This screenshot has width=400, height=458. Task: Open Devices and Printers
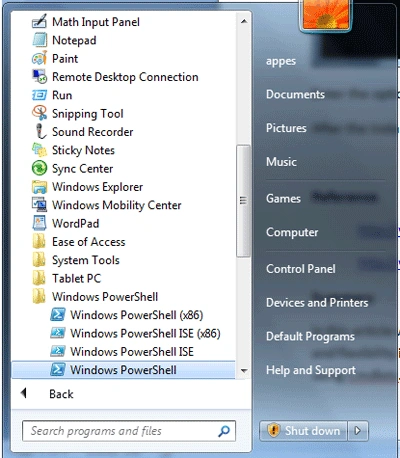click(x=317, y=303)
